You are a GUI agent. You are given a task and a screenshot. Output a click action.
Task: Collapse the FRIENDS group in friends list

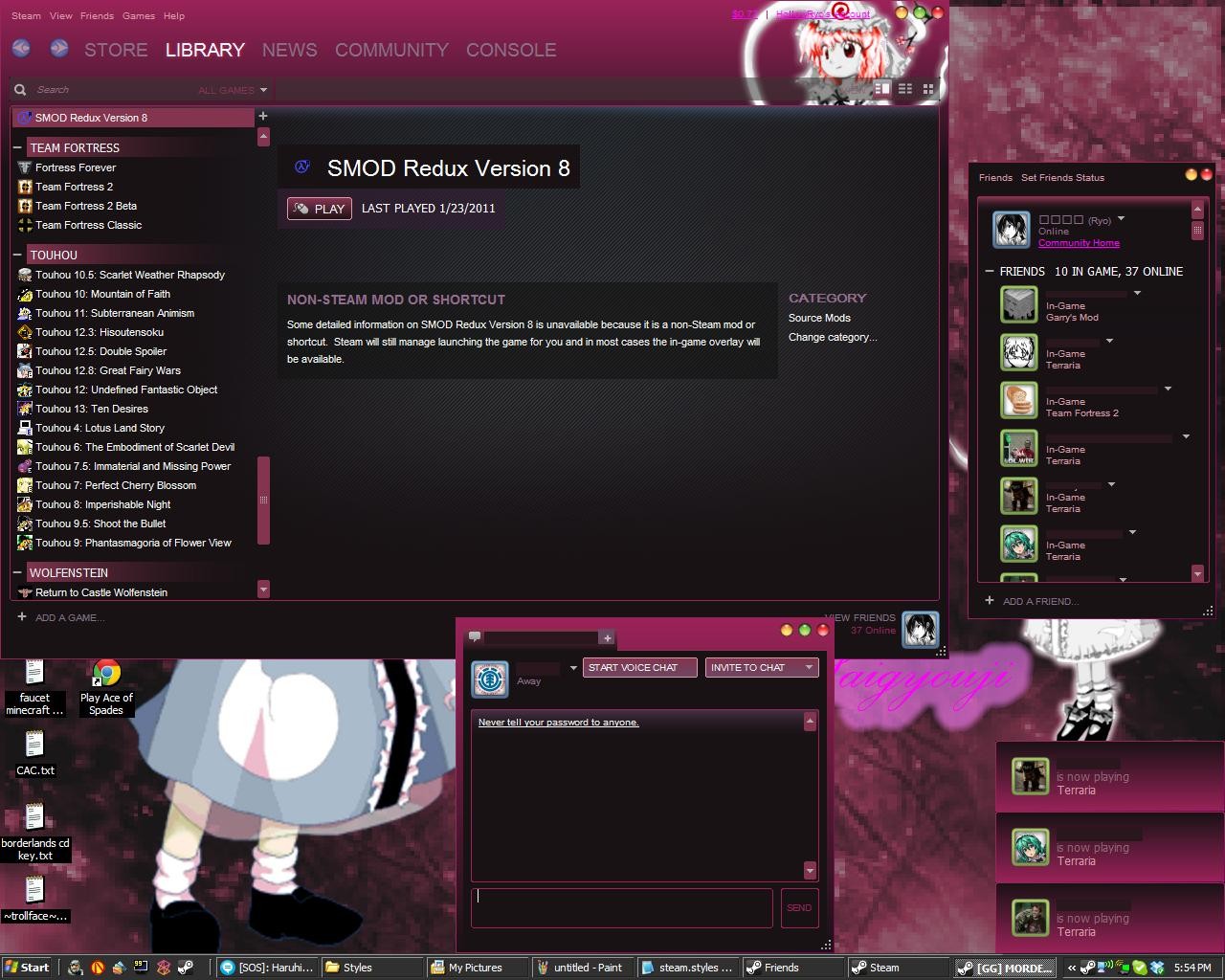(990, 272)
